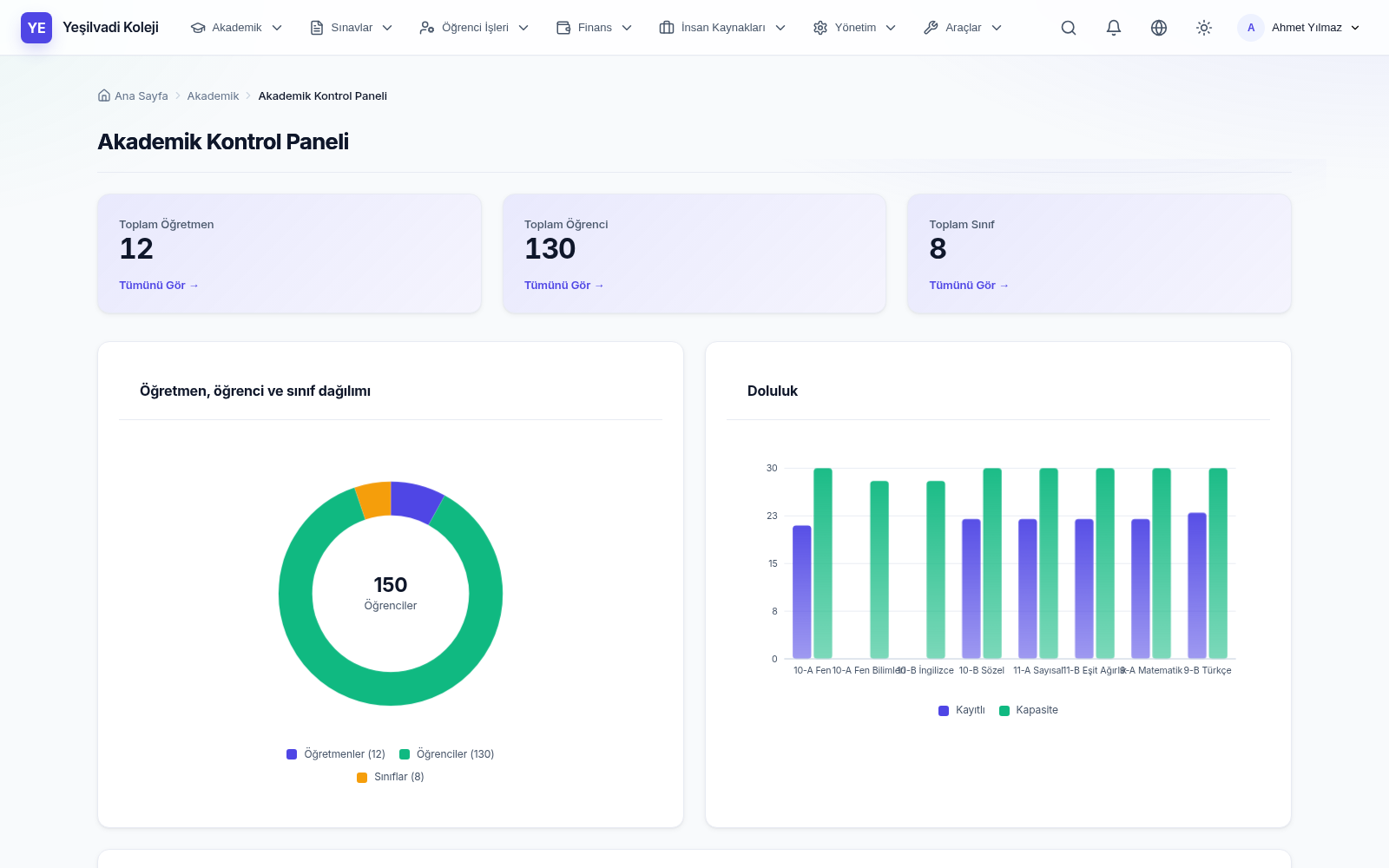Click the blue Kayıtlı legend color square
This screenshot has width=1389, height=868.
point(944,711)
